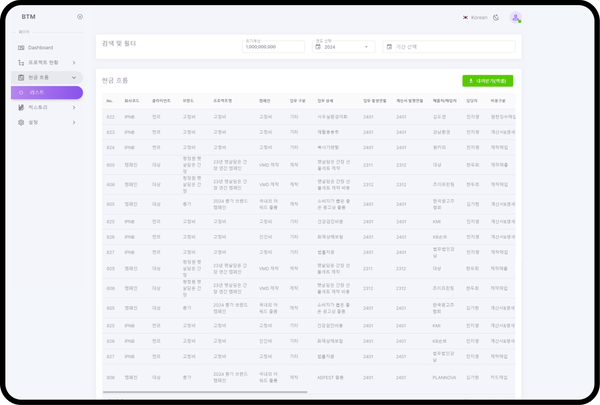Viewport: 600px width, 405px height.
Task: Click the Dashboard menu icon
Action: 21,47
